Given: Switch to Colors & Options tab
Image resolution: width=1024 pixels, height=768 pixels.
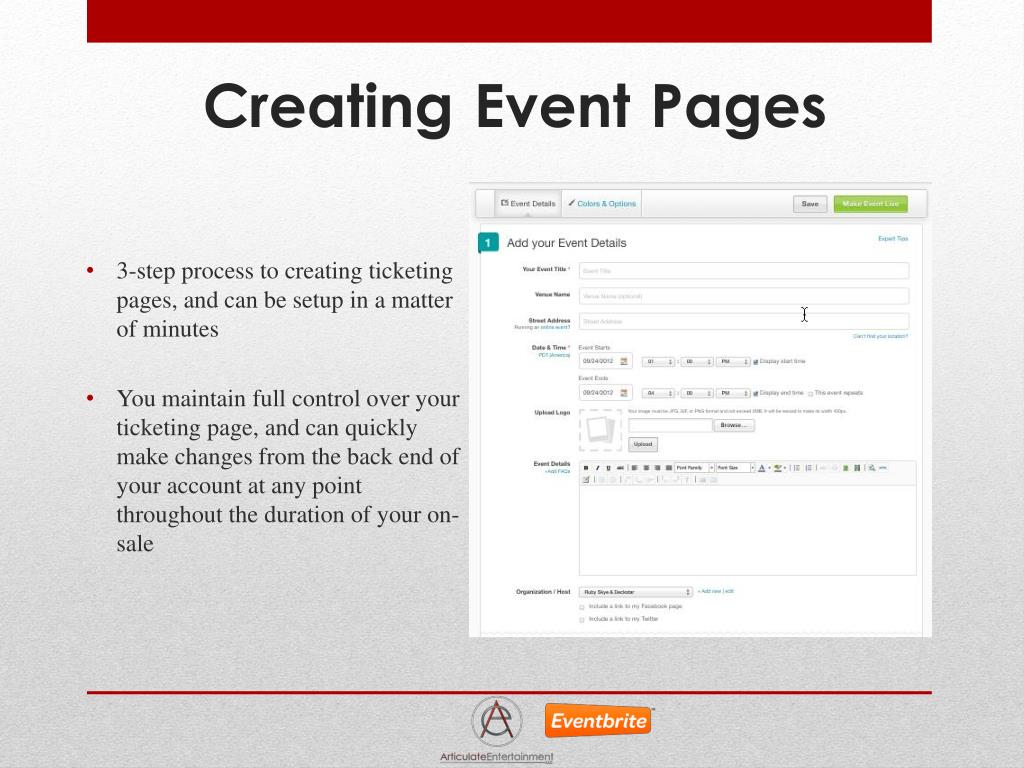Looking at the screenshot, I should tap(602, 204).
